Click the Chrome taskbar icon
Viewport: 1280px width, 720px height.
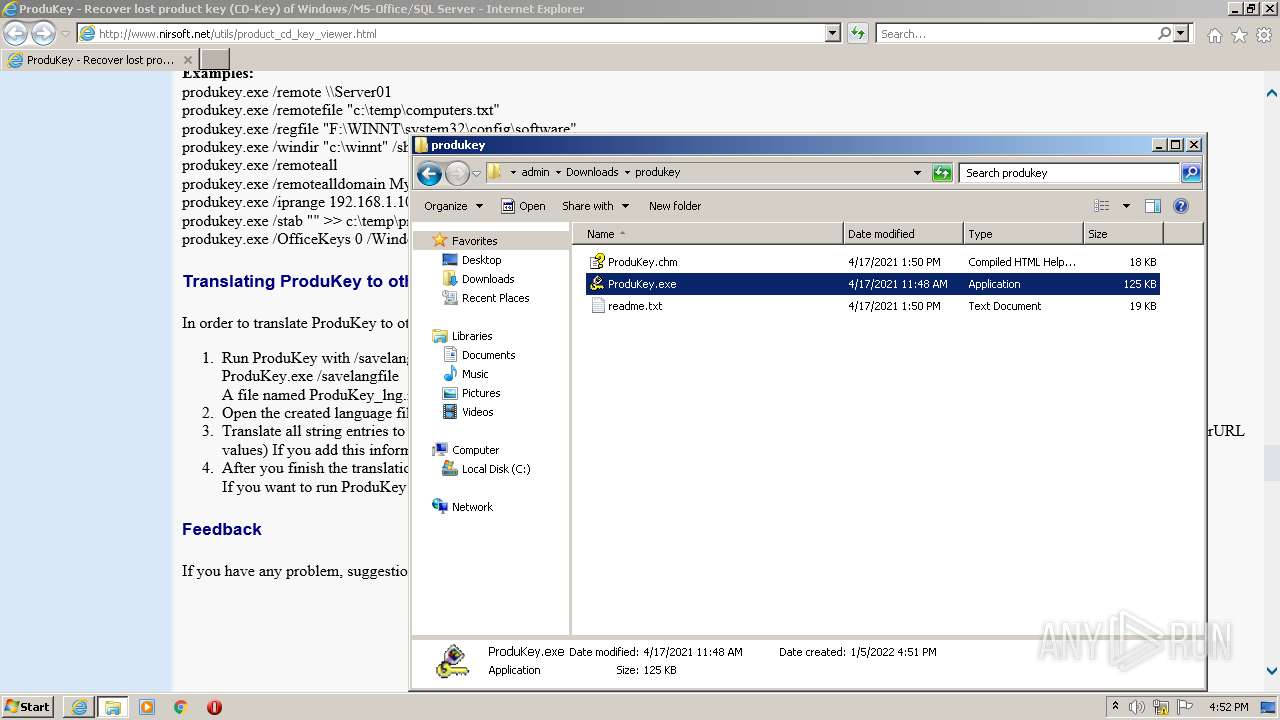[x=181, y=707]
